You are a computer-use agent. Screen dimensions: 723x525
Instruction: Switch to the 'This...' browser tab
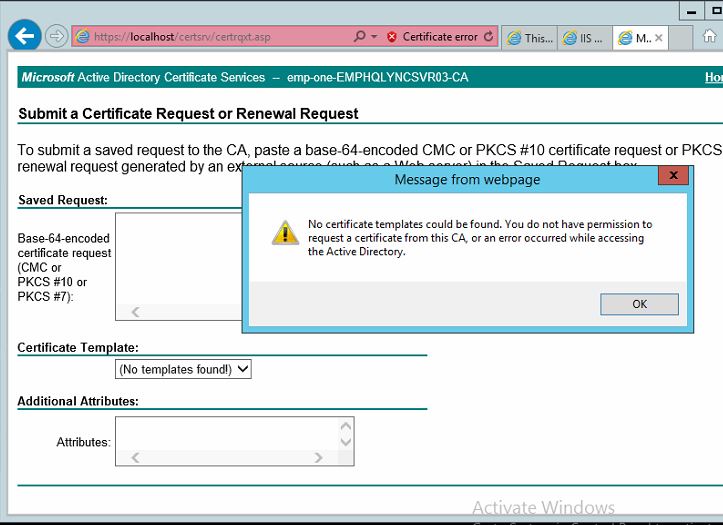point(529,38)
